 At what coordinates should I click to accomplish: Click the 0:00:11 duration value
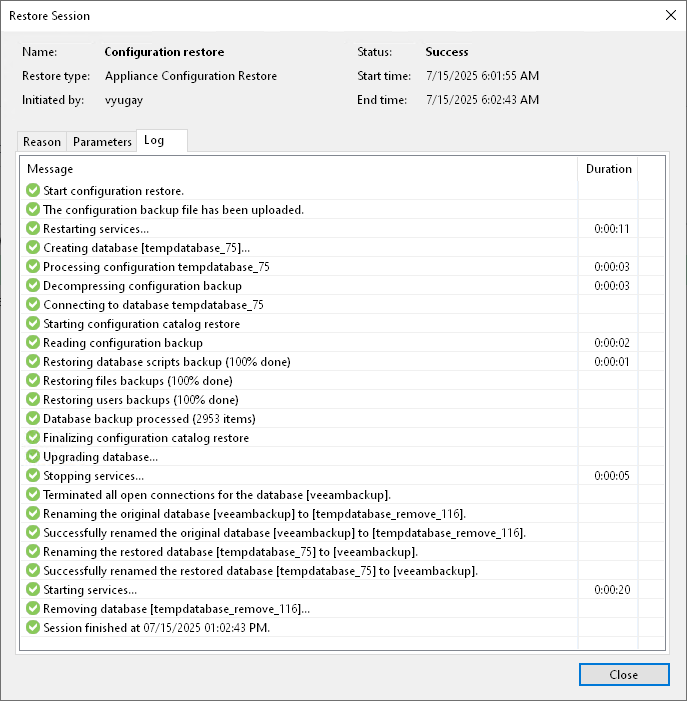(611, 229)
